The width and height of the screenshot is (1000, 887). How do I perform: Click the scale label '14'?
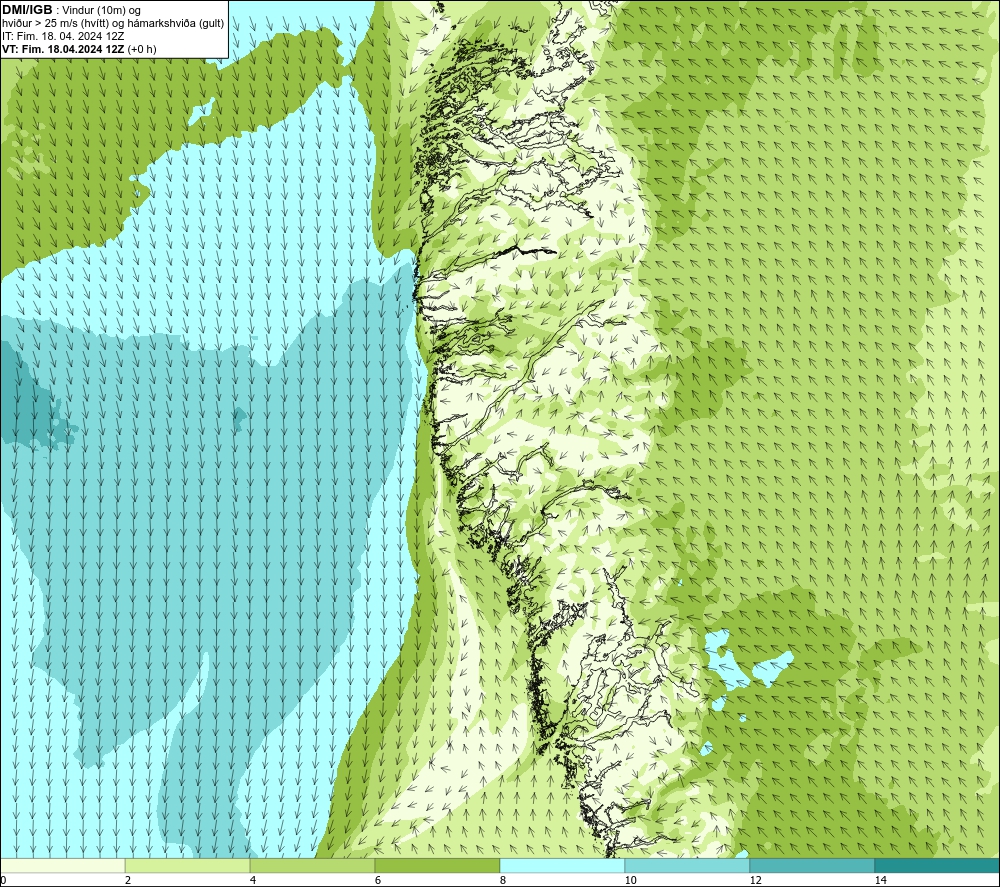pyautogui.click(x=880, y=881)
